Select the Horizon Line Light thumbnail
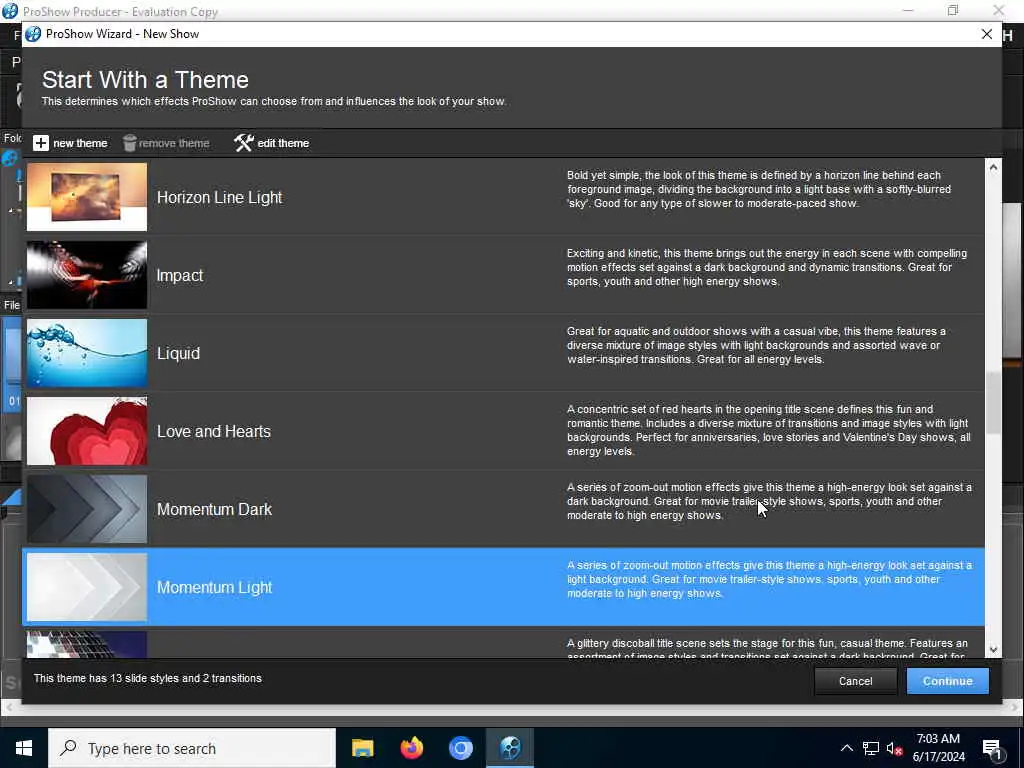The height and width of the screenshot is (768, 1024). point(87,197)
